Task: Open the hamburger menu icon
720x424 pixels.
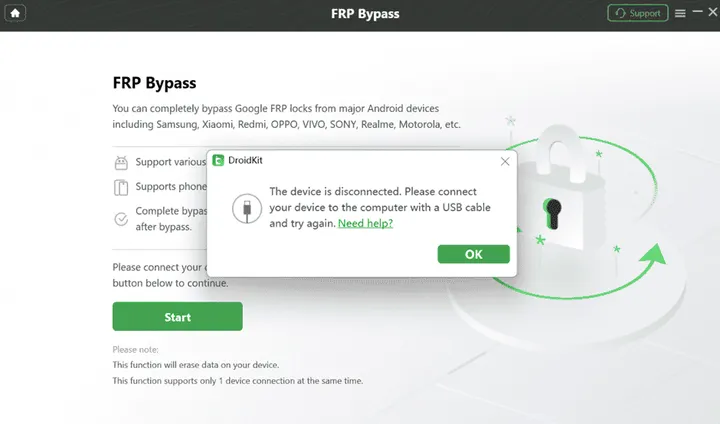Action: (x=680, y=13)
